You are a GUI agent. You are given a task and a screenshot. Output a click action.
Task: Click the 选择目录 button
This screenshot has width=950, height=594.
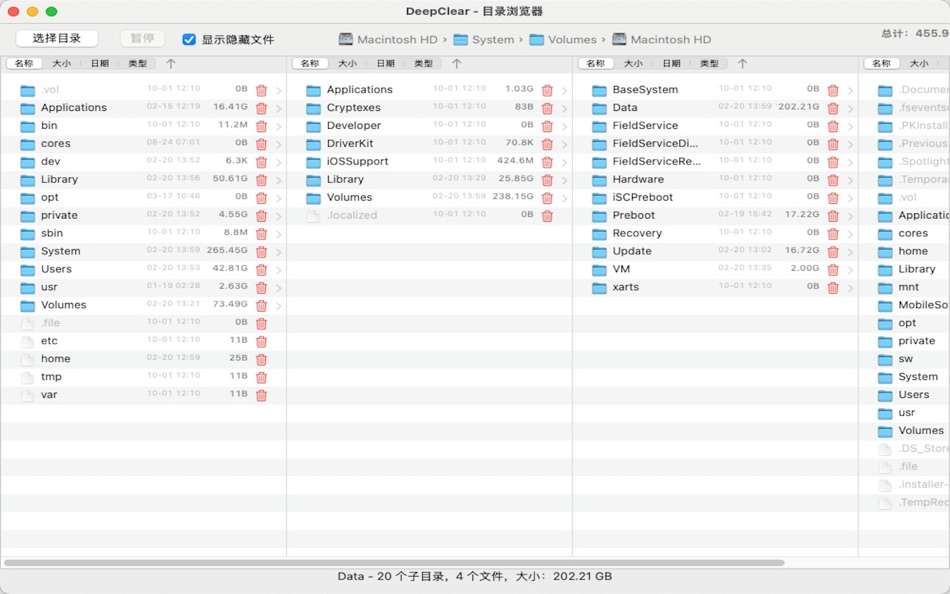pos(55,38)
